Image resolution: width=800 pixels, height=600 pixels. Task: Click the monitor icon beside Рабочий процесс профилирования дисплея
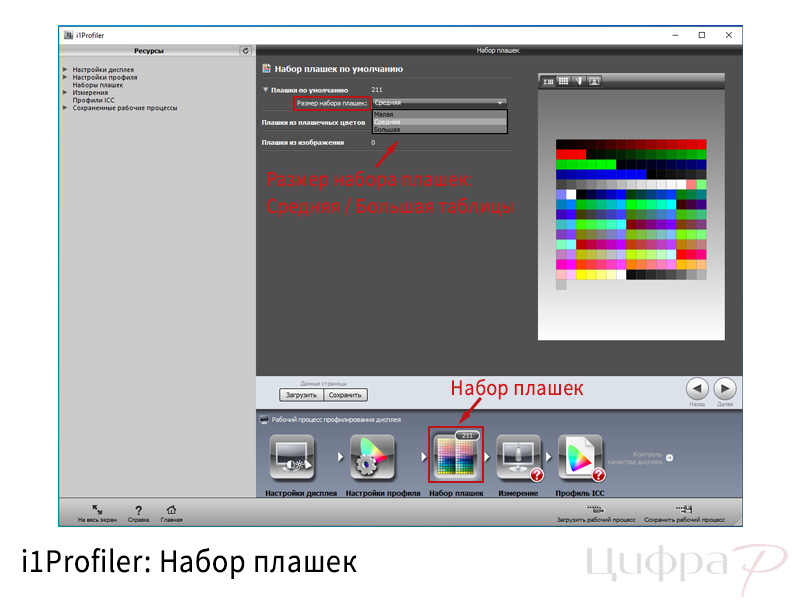[x=264, y=419]
